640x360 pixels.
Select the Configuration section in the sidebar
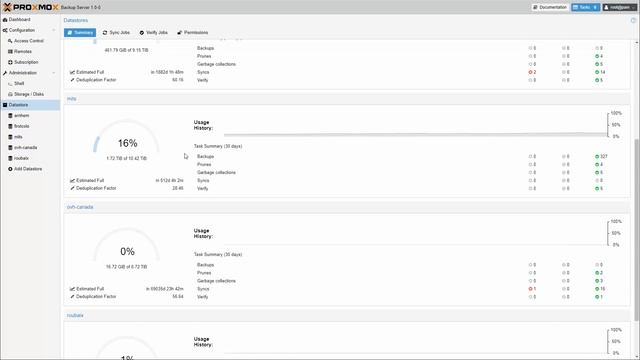pyautogui.click(x=22, y=30)
